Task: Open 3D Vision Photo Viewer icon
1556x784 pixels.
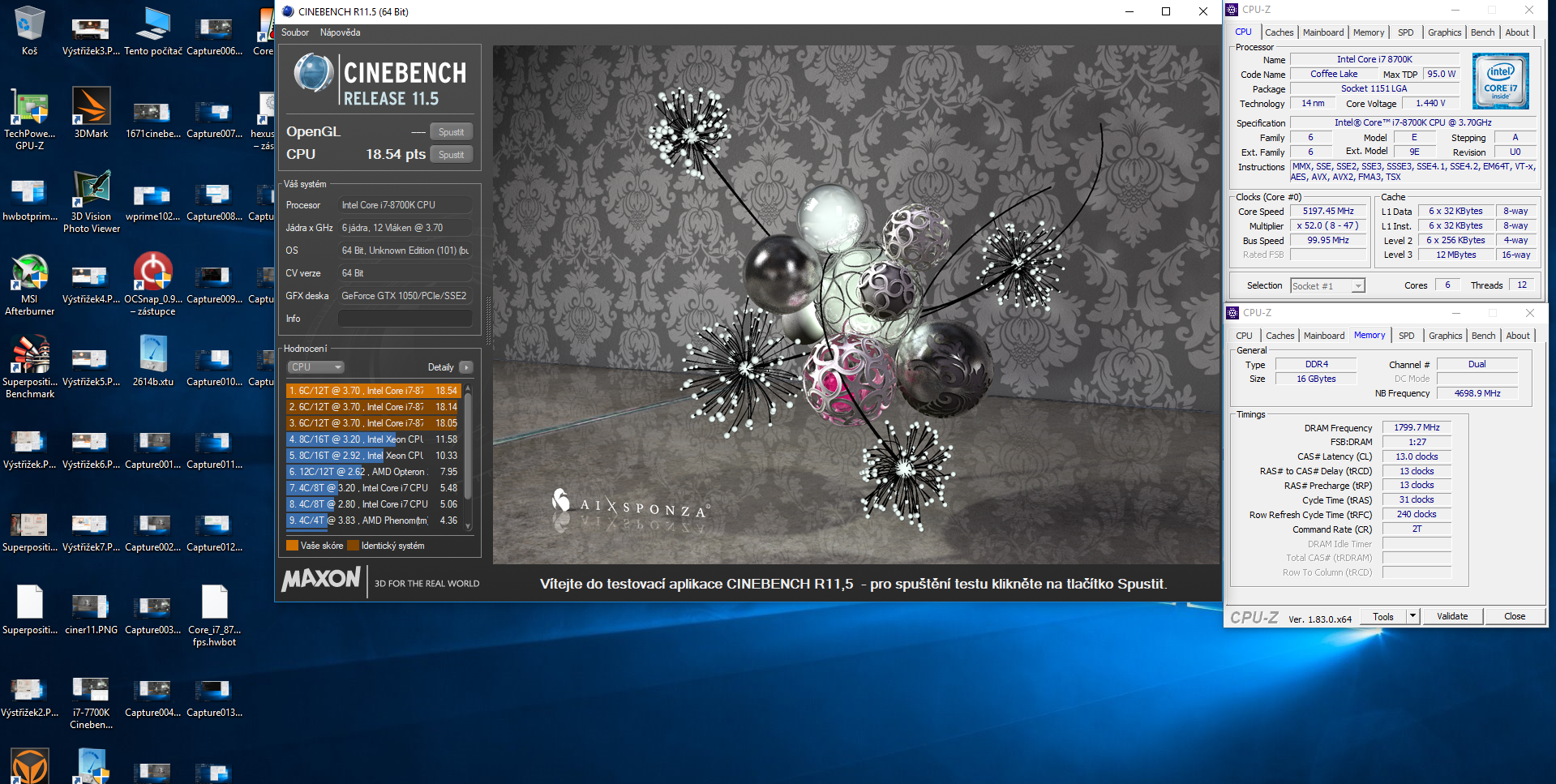Action: pos(91,202)
